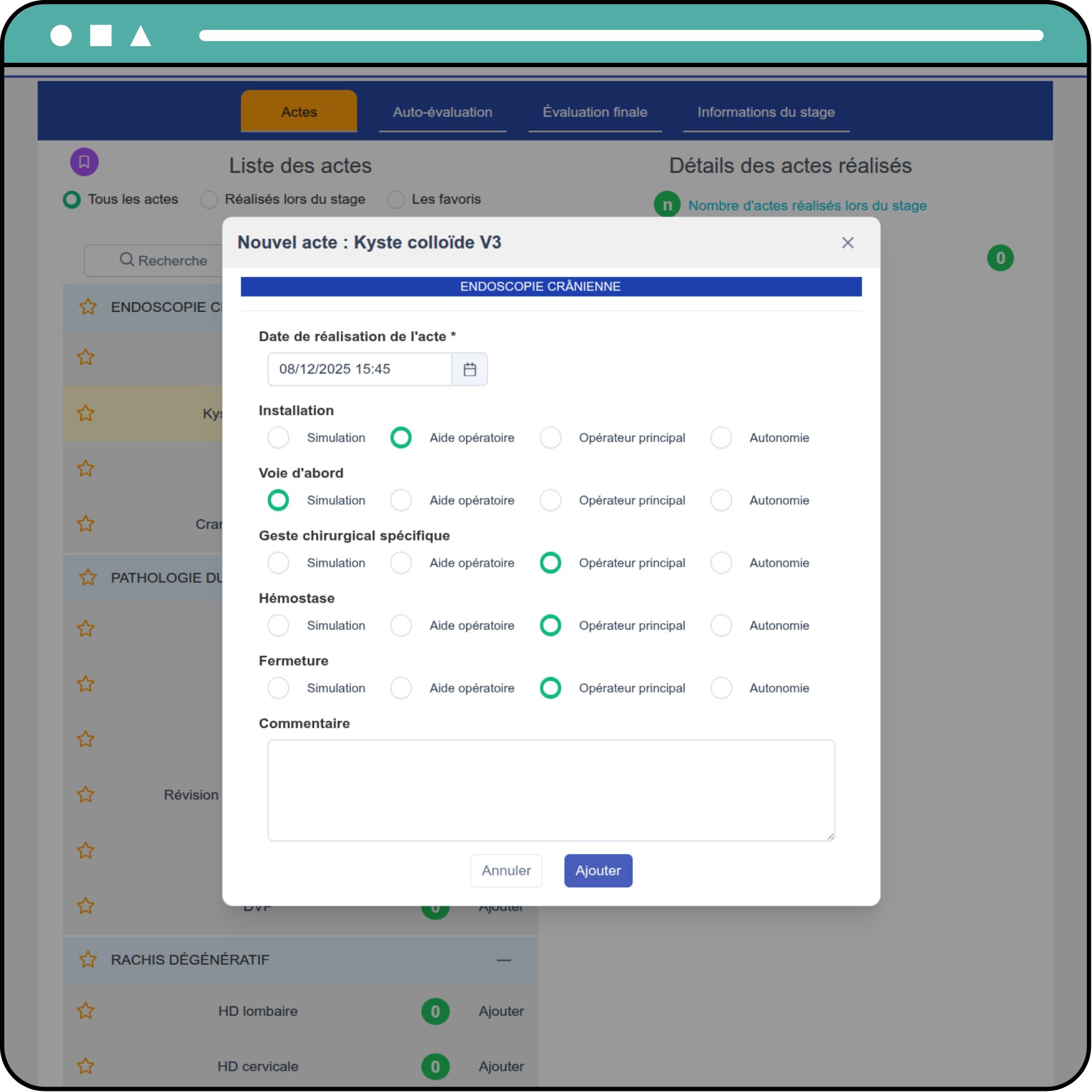Star the HD cervicale act
The image size is (1092, 1092).
[x=85, y=1066]
